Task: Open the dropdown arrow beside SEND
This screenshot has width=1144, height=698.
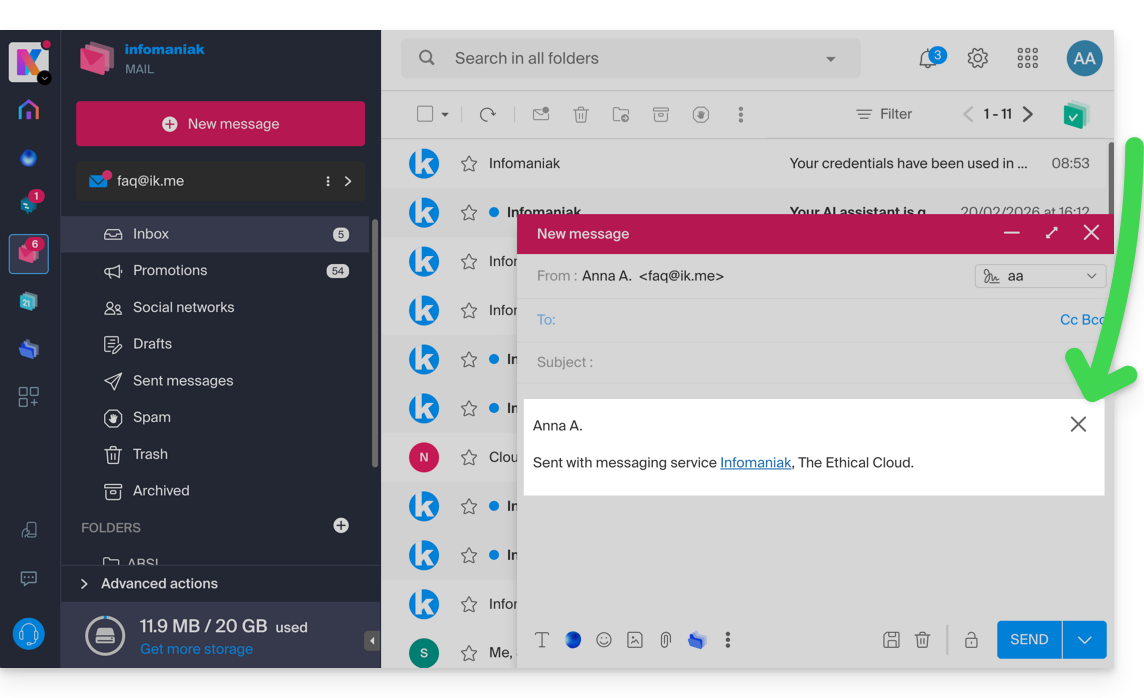Action: tap(1085, 640)
